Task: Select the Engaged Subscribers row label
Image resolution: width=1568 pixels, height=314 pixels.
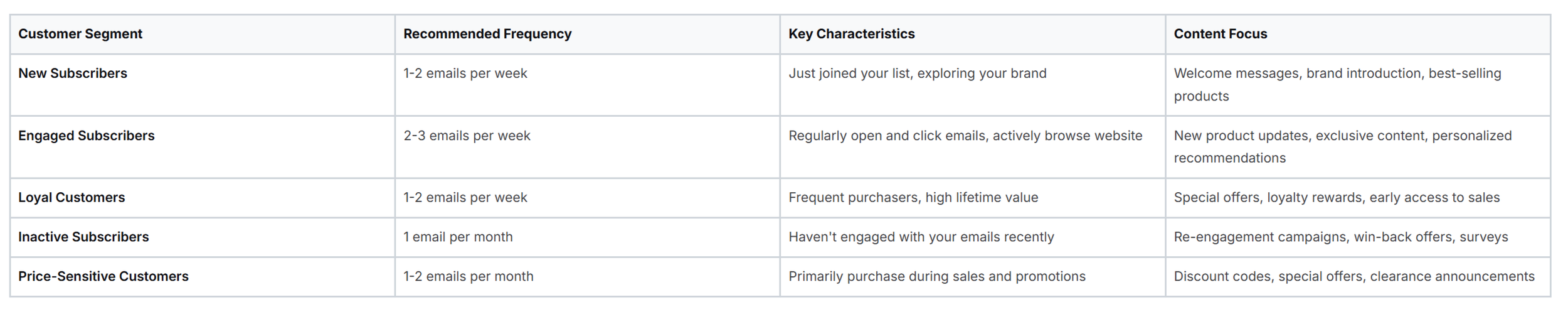Action: [x=86, y=136]
